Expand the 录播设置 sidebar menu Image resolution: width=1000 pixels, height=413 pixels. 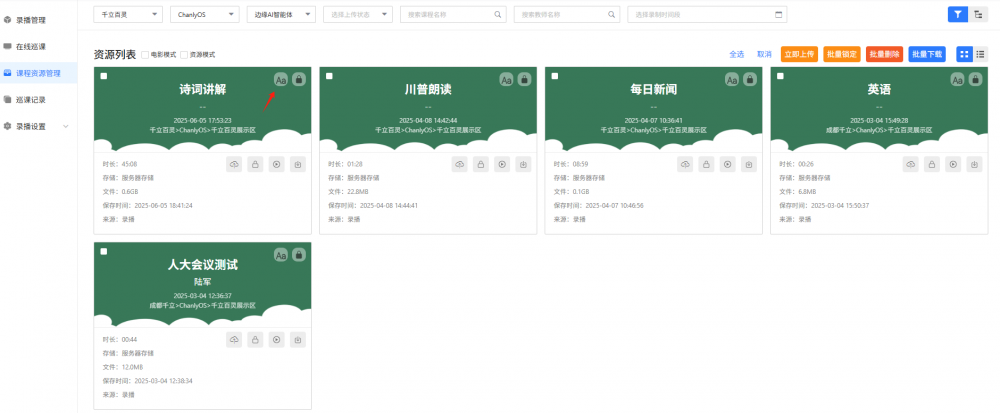36,126
